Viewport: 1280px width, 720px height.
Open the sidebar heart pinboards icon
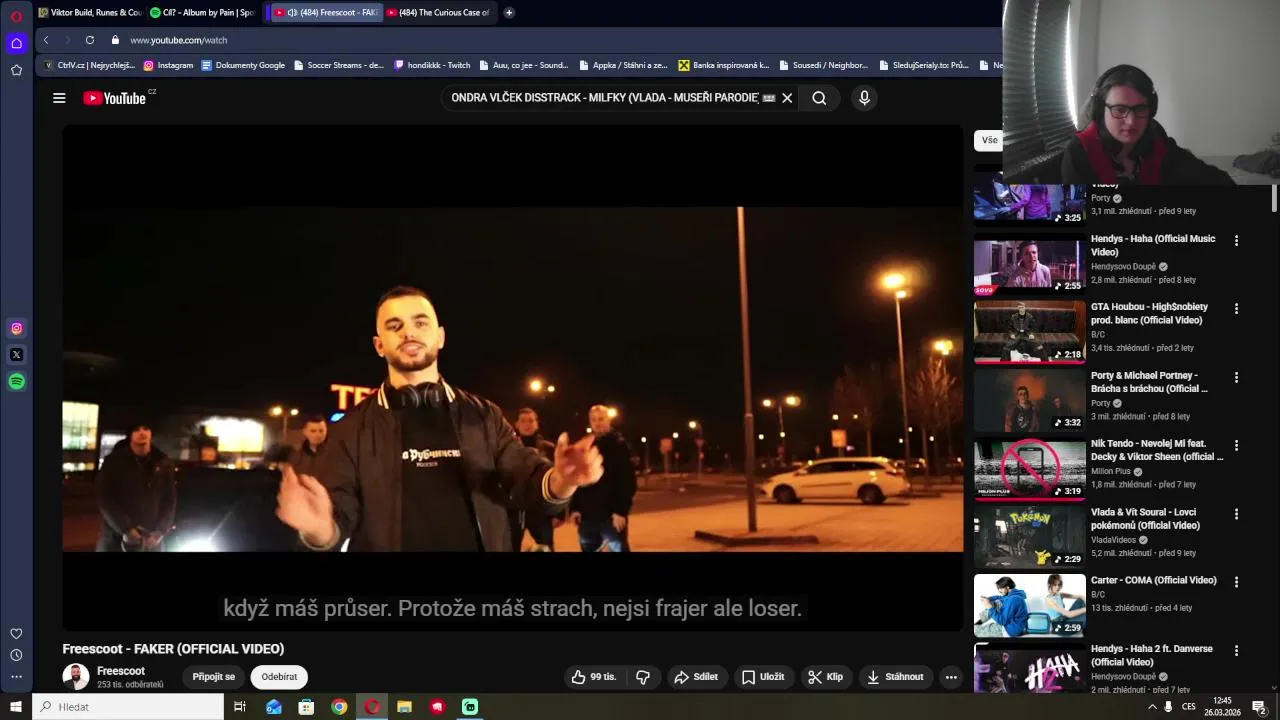click(x=16, y=634)
